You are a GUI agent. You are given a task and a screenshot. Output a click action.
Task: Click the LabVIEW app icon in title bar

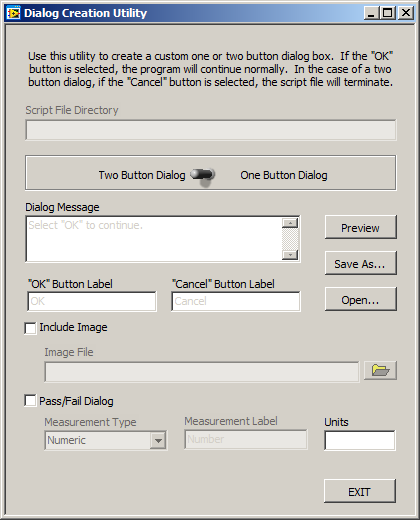click(x=13, y=13)
